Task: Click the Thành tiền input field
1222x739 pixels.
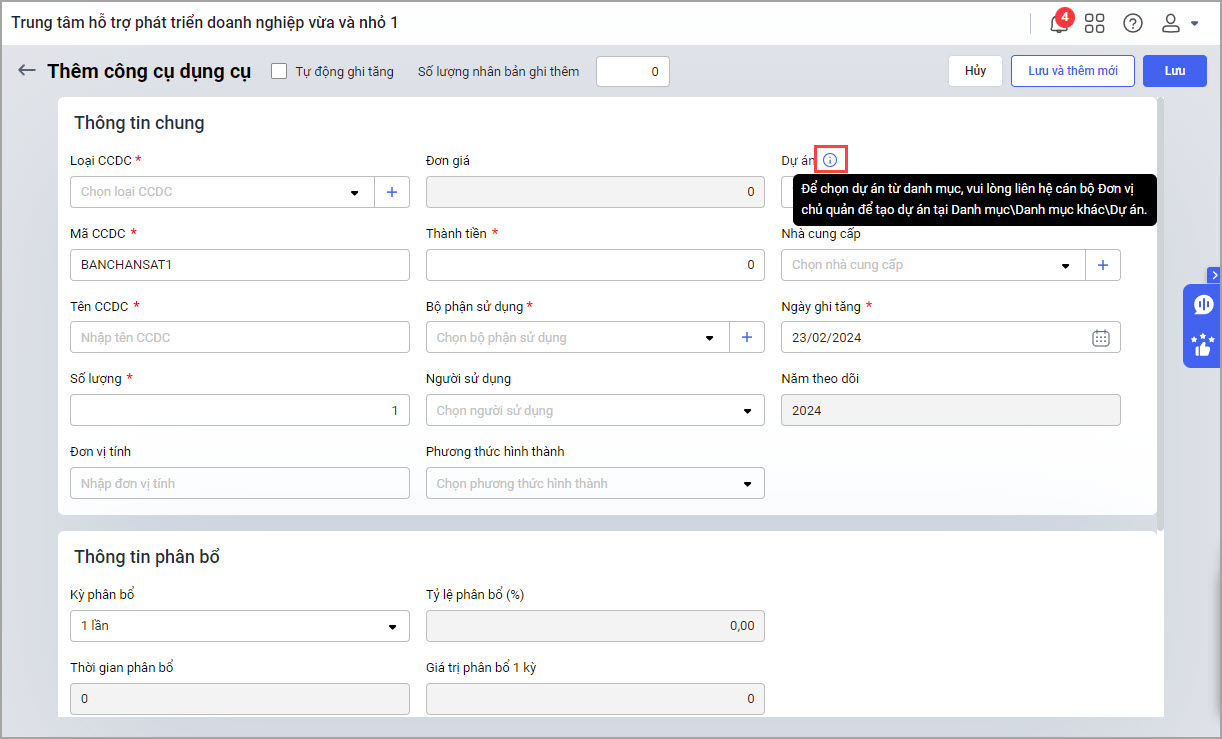Action: point(595,265)
